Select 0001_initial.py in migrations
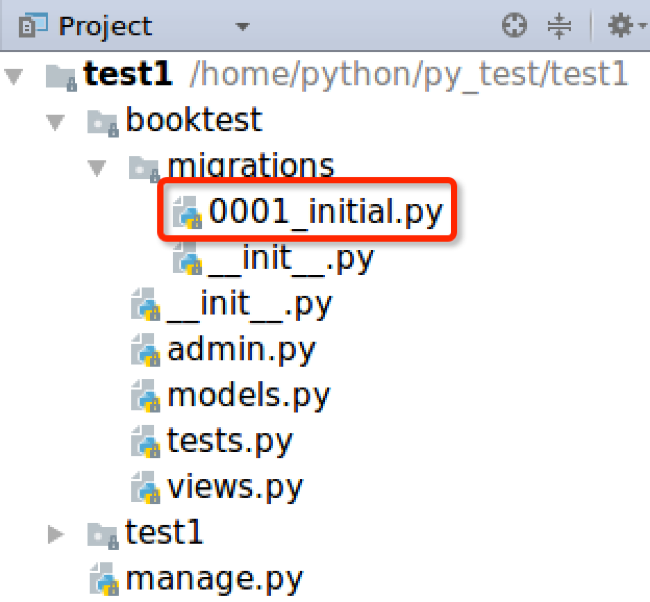The width and height of the screenshot is (650, 602). [x=325, y=212]
